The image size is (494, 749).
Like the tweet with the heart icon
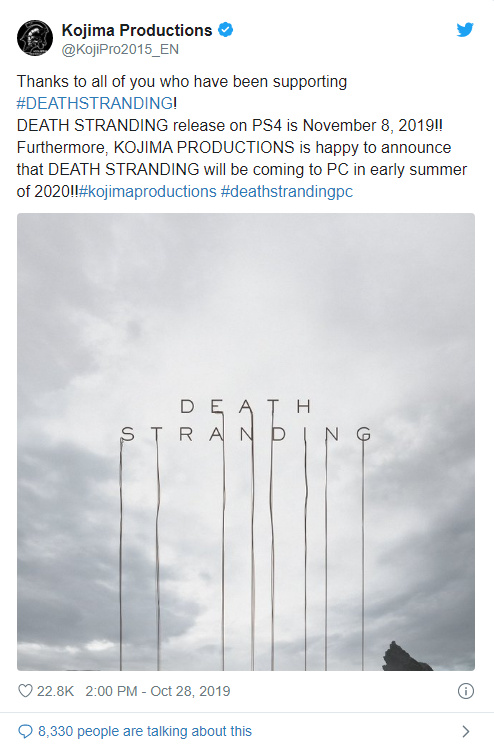tap(25, 691)
